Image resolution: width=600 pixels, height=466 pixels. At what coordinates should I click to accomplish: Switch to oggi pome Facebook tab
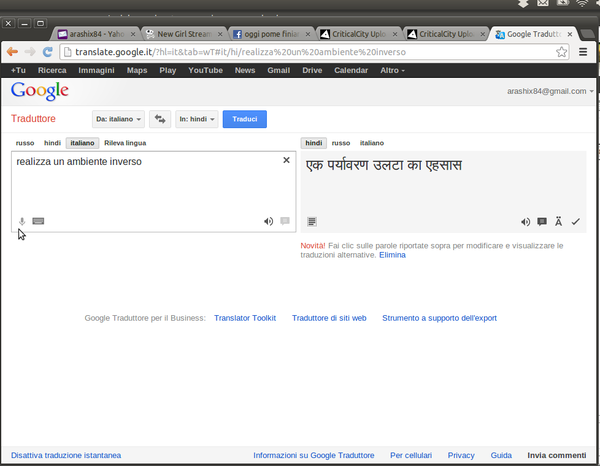(x=271, y=34)
